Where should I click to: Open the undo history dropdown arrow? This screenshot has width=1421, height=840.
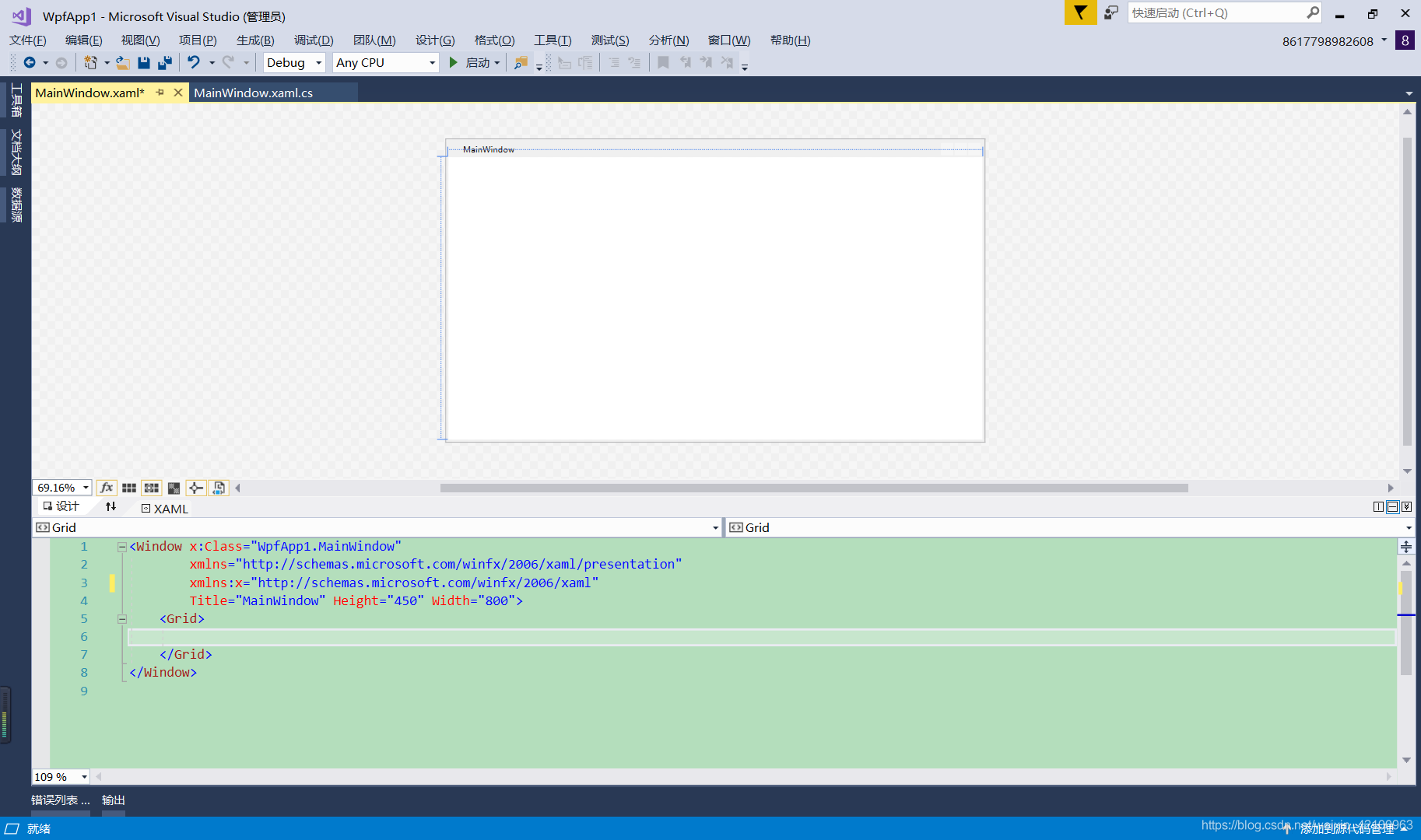pyautogui.click(x=212, y=63)
